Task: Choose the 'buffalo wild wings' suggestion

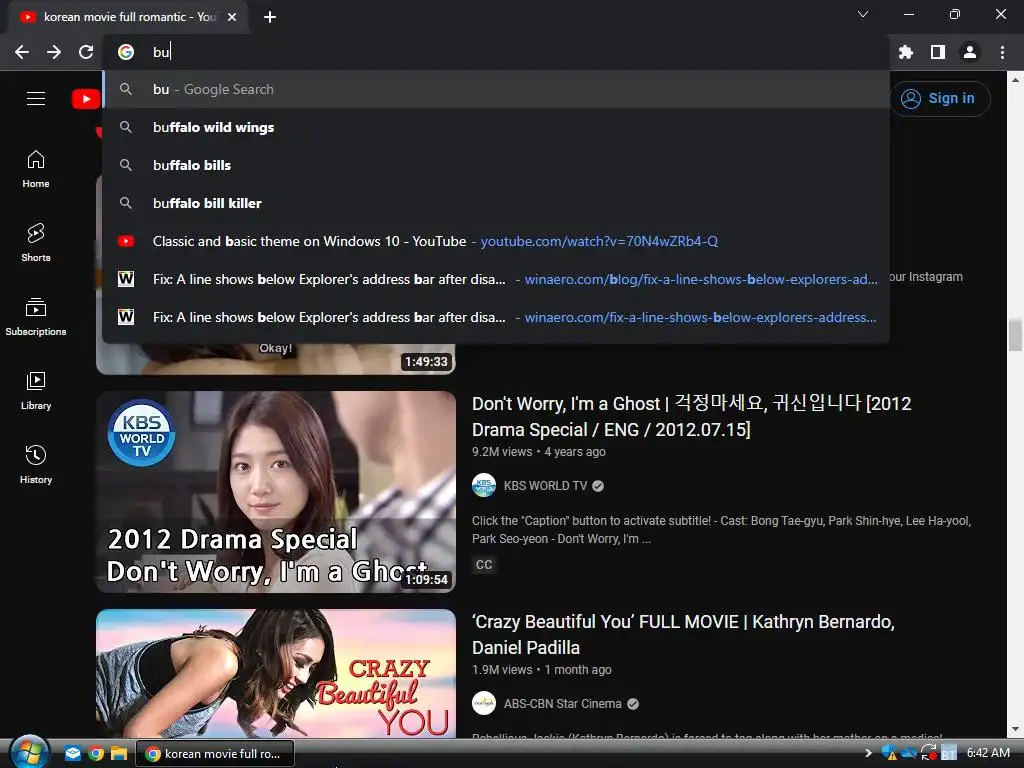Action: [x=496, y=127]
